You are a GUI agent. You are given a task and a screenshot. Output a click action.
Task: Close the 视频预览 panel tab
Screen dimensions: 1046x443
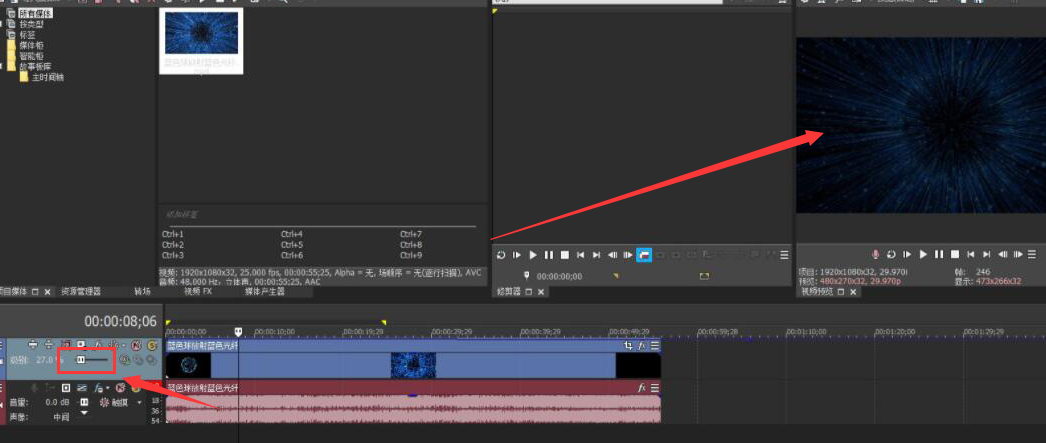click(853, 292)
